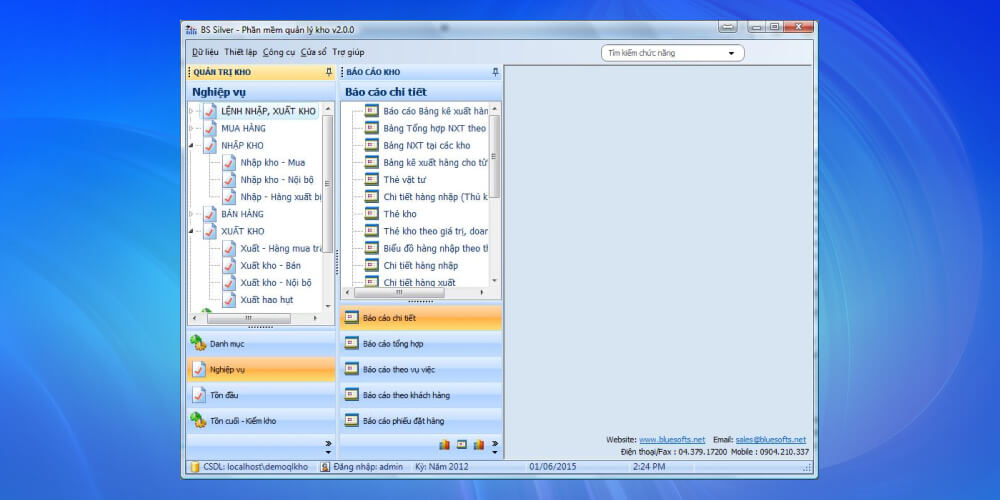Click Kỳ: Năm 2012 in status bar
1000x500 pixels.
click(x=441, y=467)
